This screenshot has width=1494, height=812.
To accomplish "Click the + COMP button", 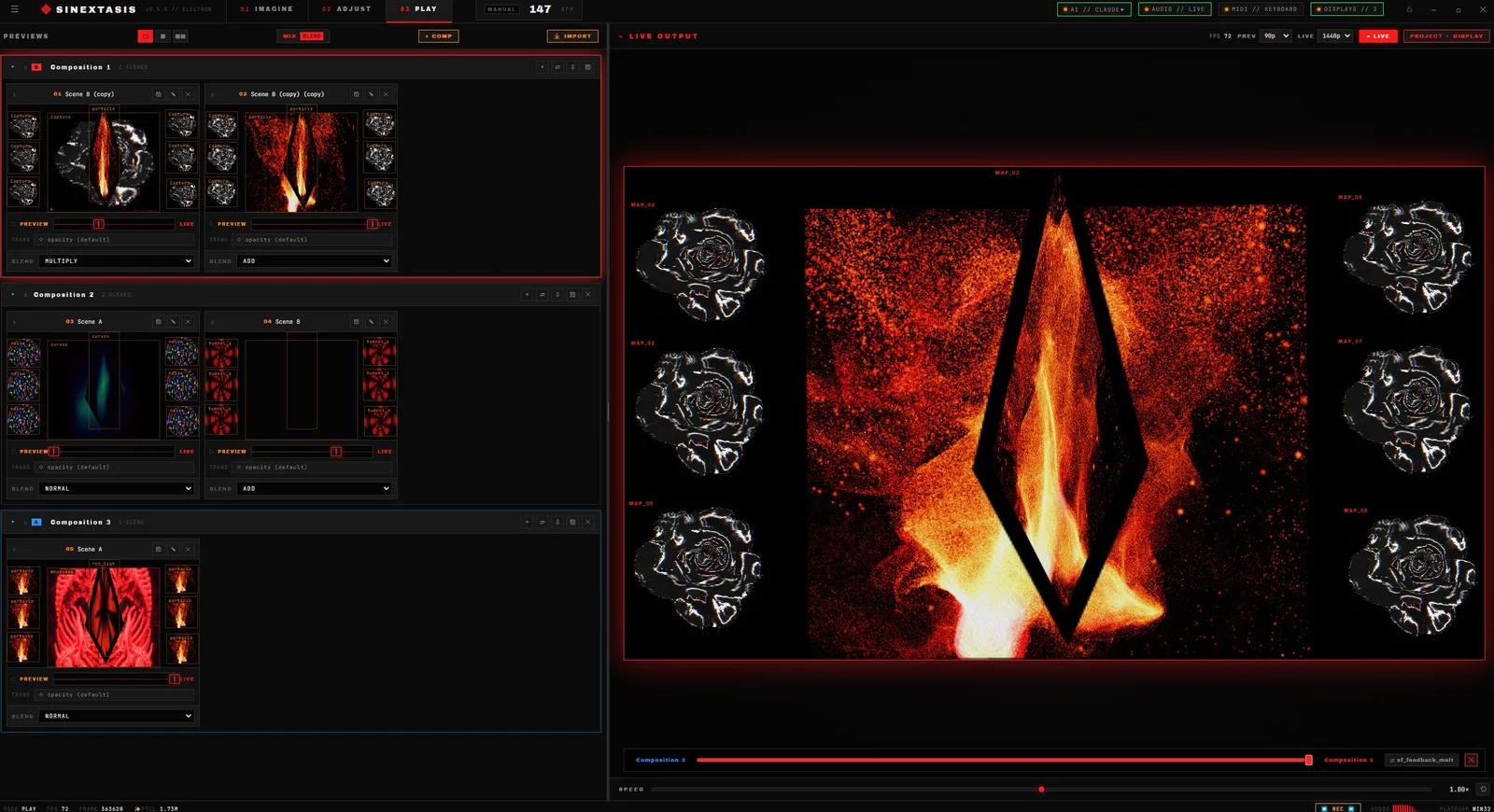I will pyautogui.click(x=439, y=36).
